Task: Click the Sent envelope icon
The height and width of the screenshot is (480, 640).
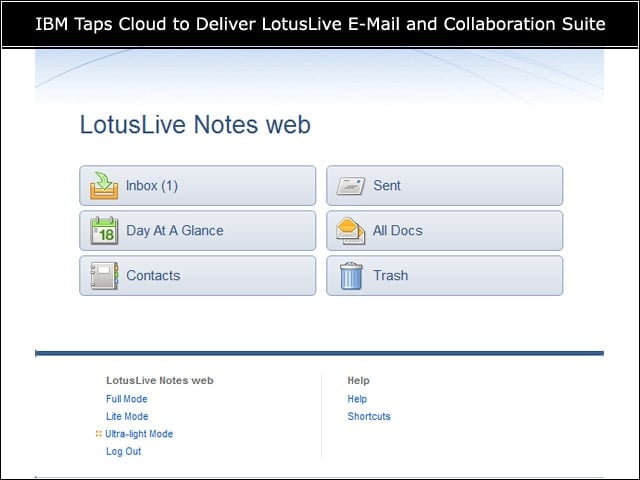Action: point(351,186)
